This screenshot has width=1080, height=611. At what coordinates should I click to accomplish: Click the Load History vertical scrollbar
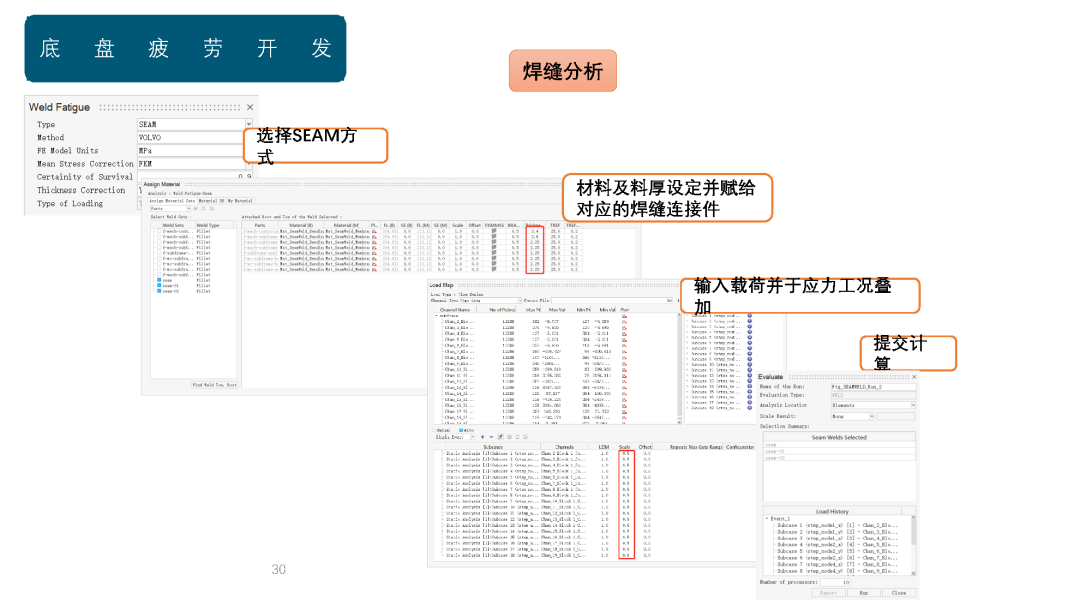[913, 545]
